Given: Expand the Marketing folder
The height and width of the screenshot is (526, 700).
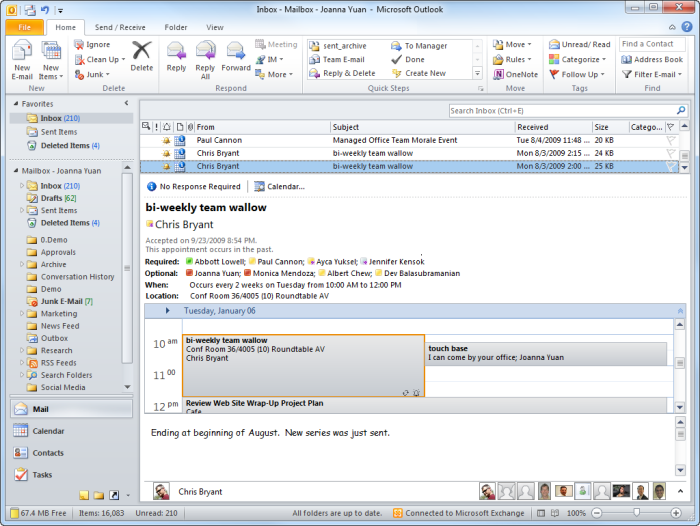Looking at the screenshot, I should click(x=21, y=313).
